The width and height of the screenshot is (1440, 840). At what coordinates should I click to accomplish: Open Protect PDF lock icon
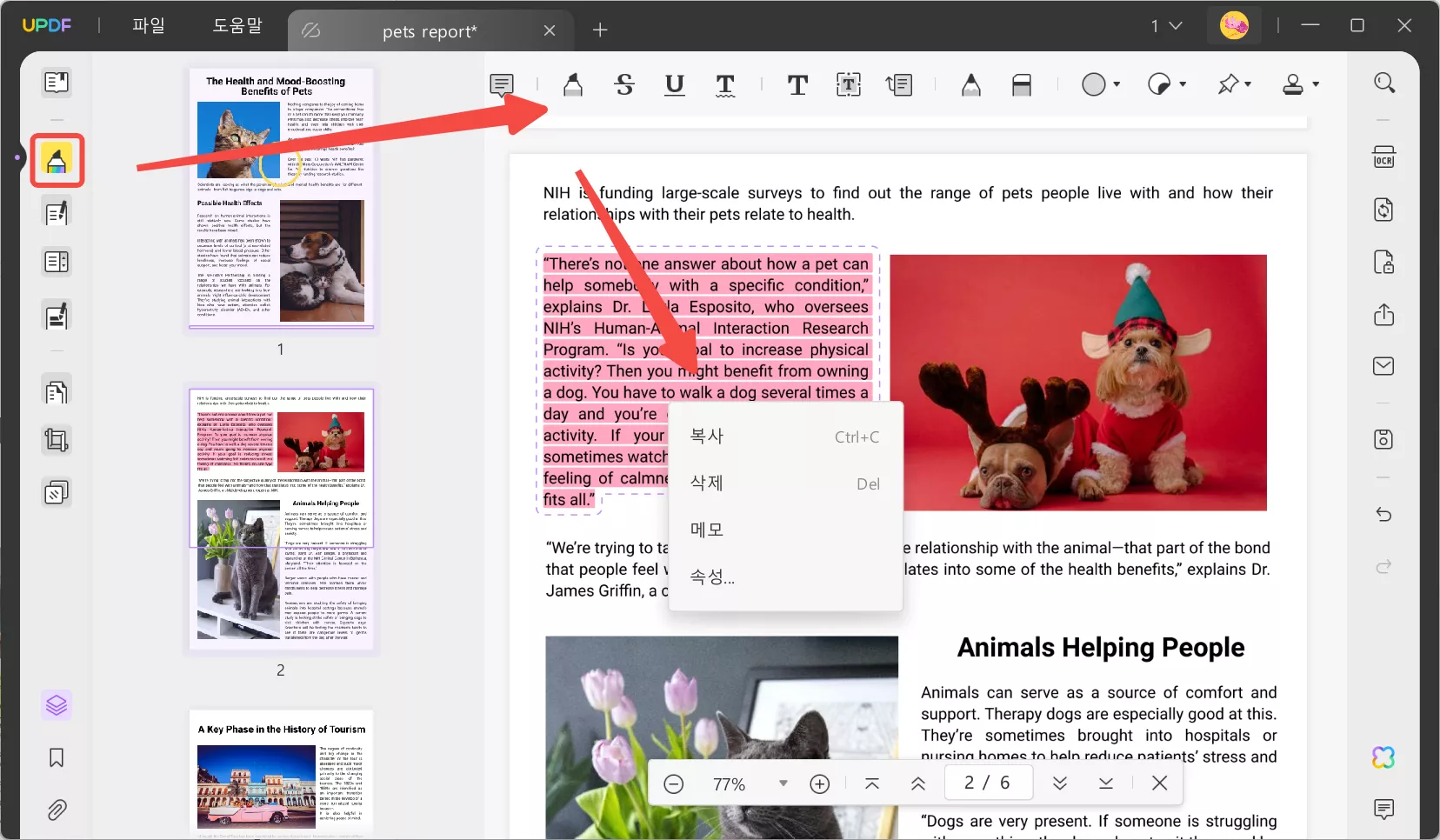(x=1383, y=262)
